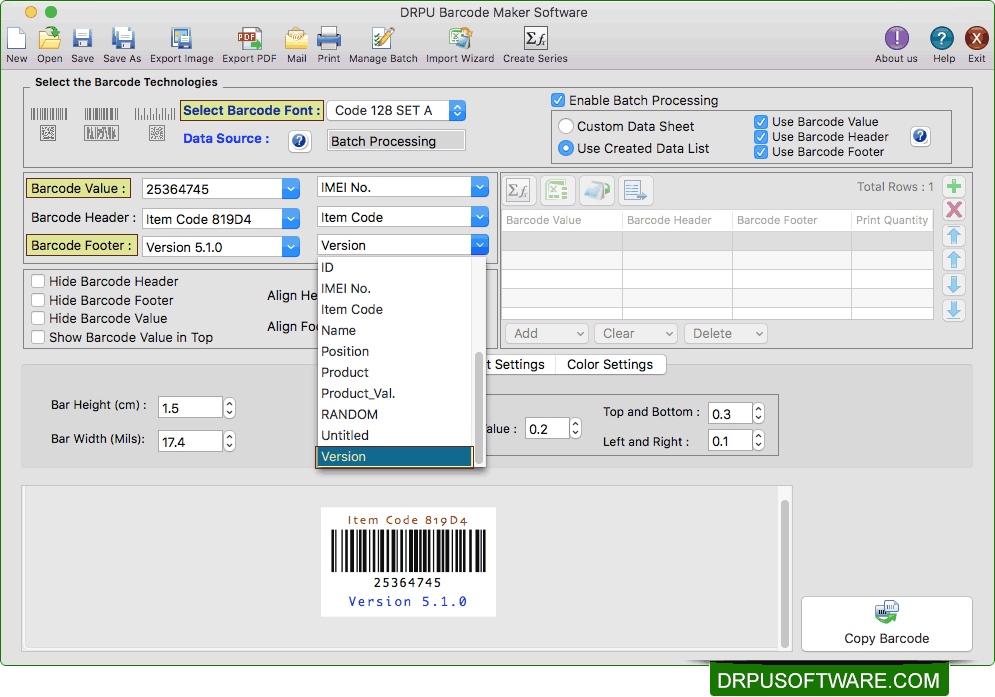
Task: Click Bar Height stepper arrows
Action: click(x=230, y=408)
